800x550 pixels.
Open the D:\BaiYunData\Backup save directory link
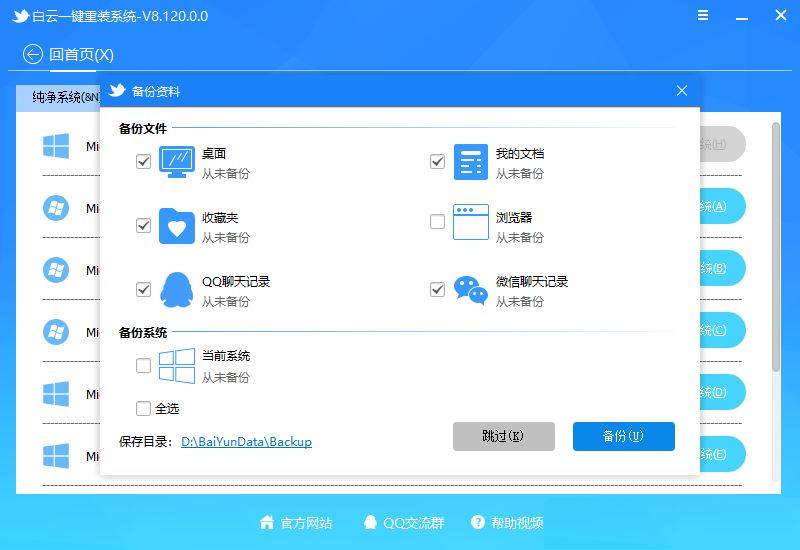click(246, 441)
